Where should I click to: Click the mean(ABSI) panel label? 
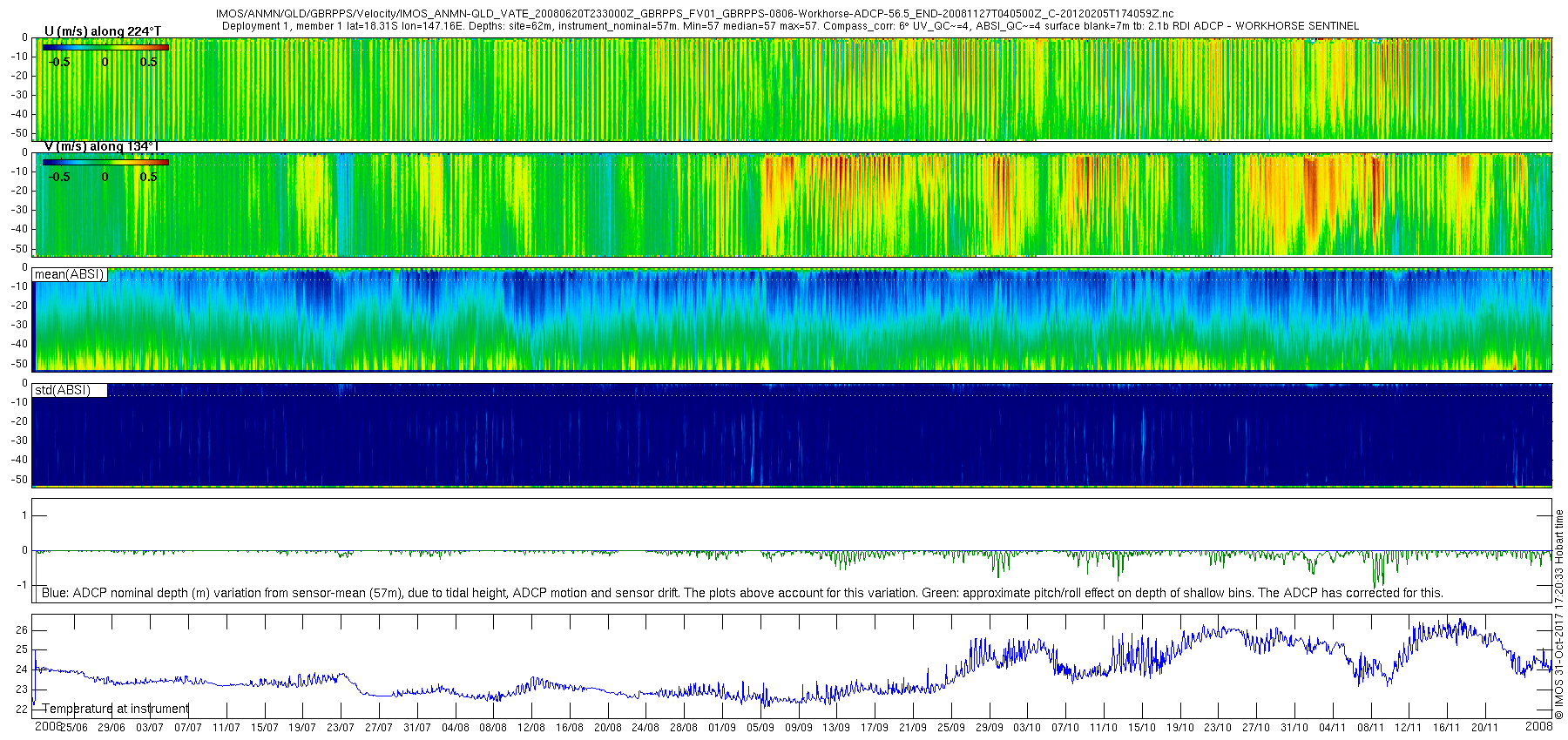click(x=70, y=275)
